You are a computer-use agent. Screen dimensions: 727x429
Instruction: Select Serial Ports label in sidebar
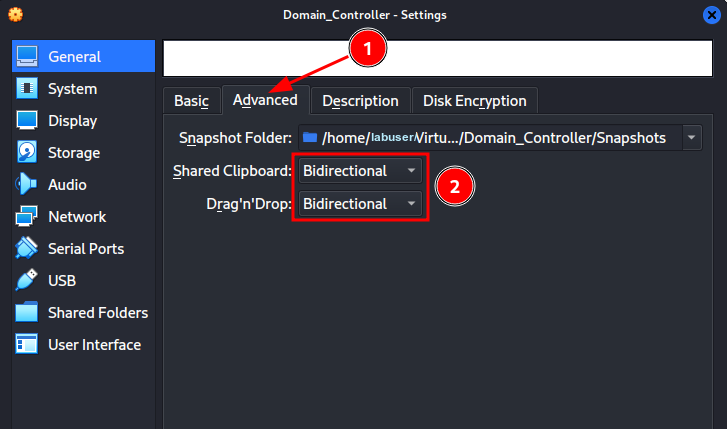click(86, 249)
